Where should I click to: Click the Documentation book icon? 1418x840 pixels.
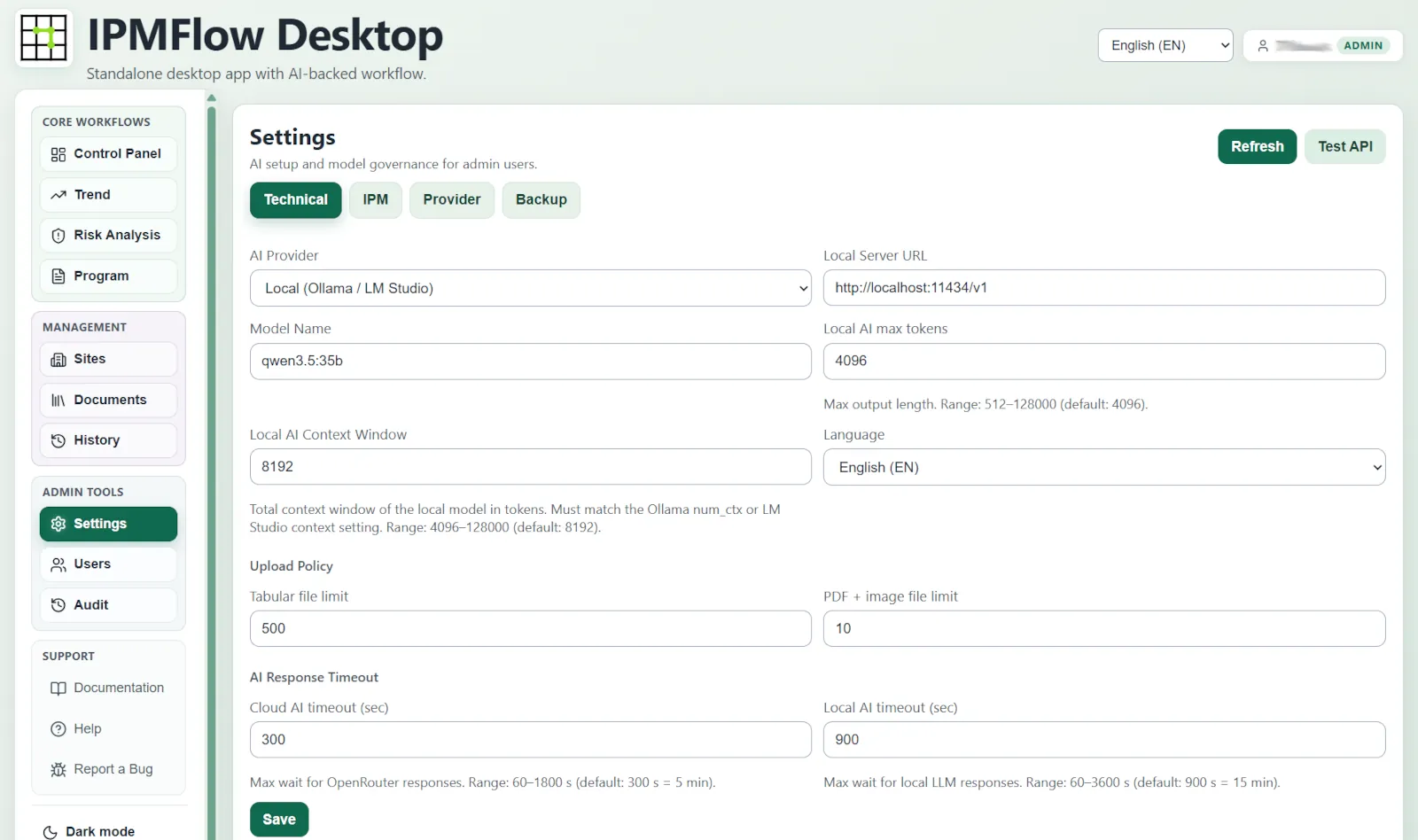58,689
